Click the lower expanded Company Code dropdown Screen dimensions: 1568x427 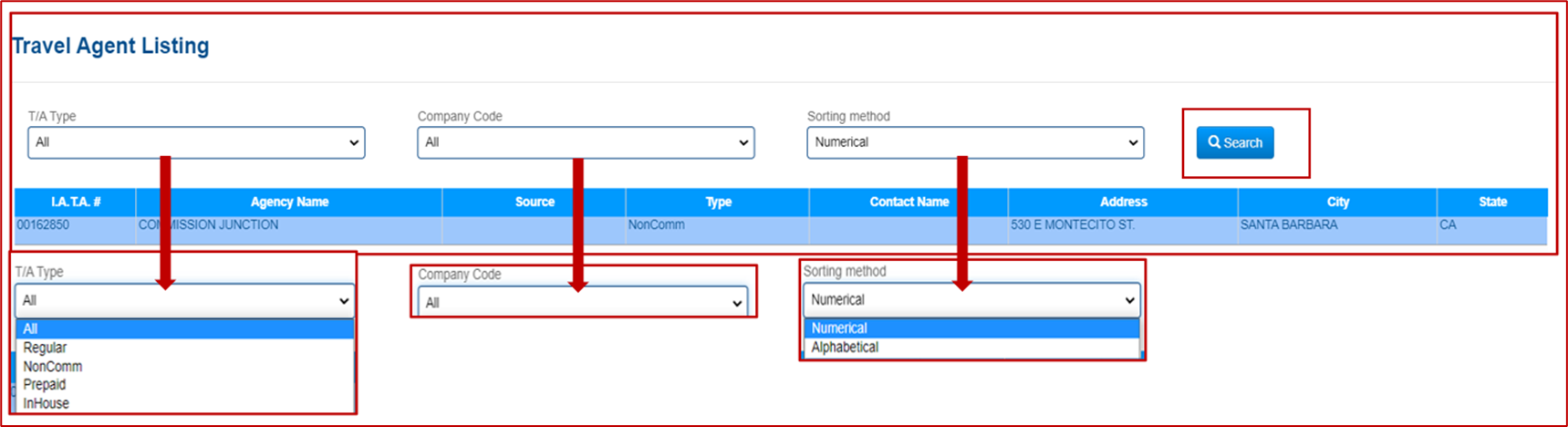pyautogui.click(x=584, y=302)
